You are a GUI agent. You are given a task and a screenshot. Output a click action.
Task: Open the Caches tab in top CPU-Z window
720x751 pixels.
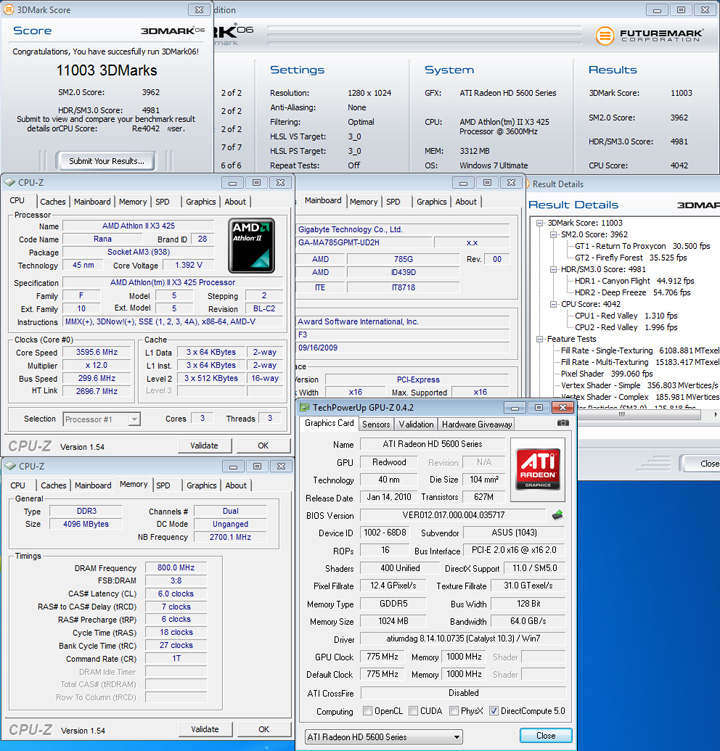(x=52, y=201)
